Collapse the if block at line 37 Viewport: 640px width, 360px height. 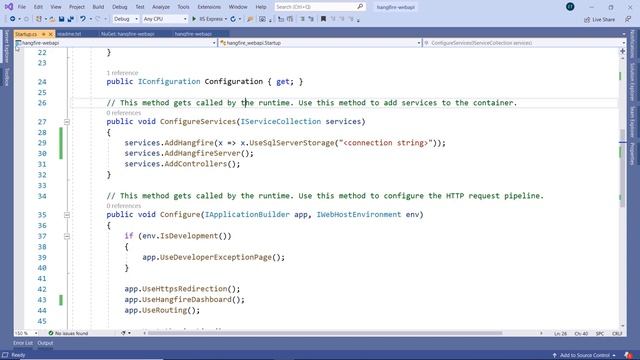(x=67, y=236)
